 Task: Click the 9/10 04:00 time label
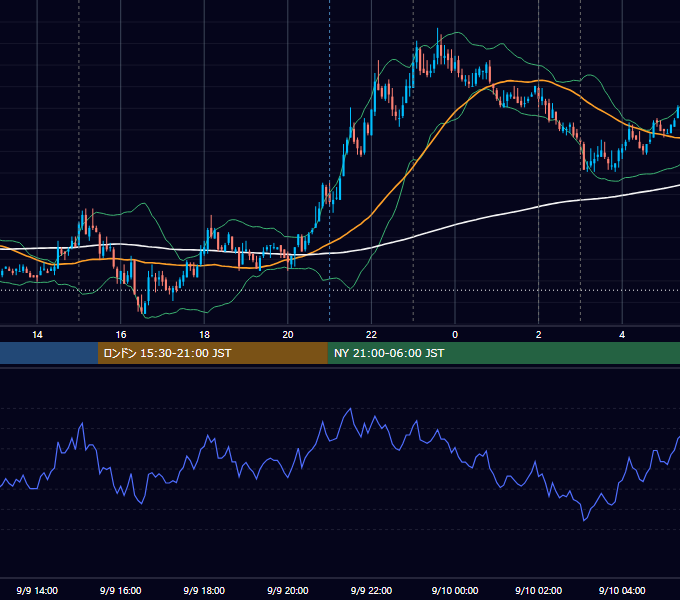click(622, 590)
